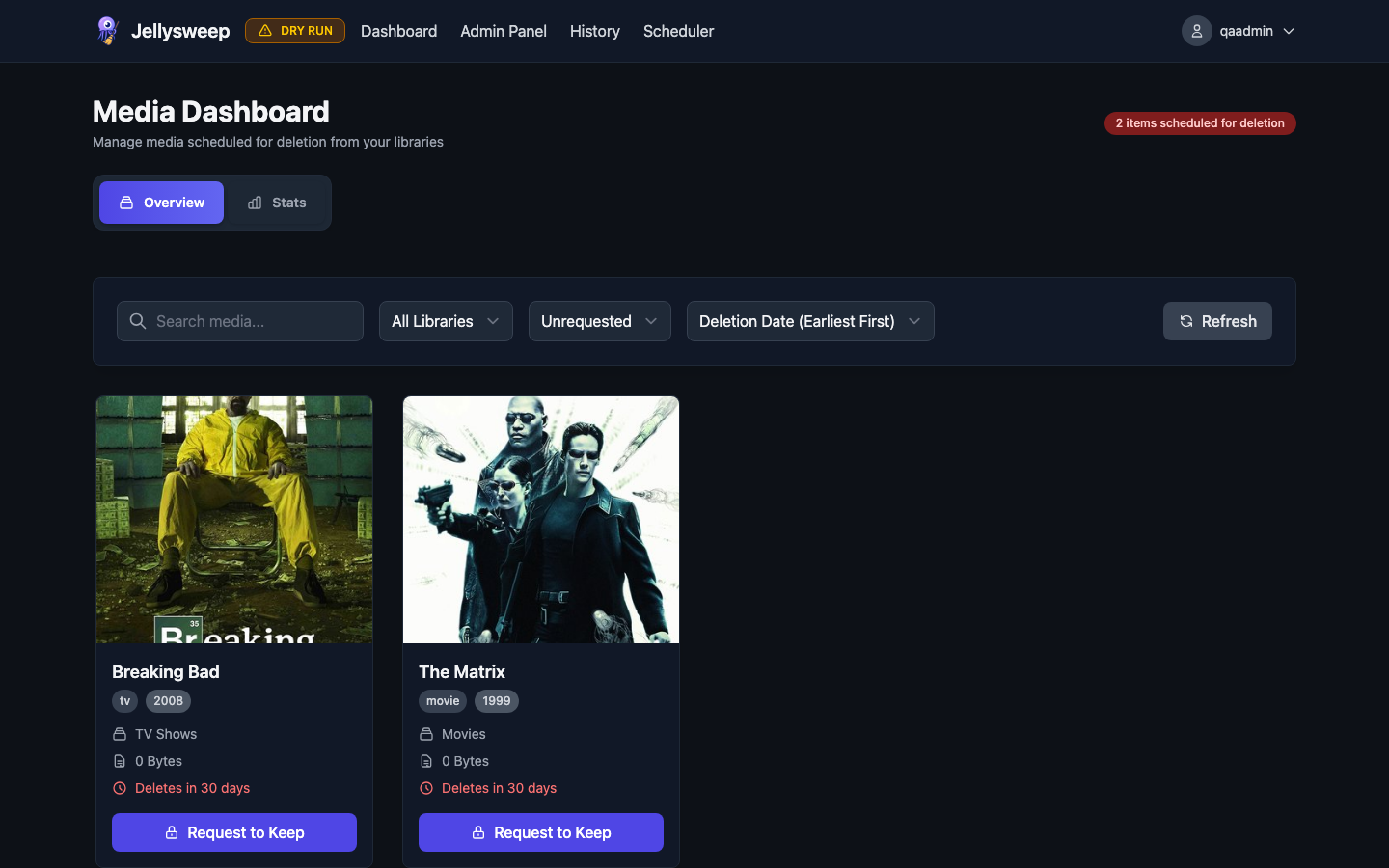
Task: Click "Deletes in 30 days" on The Matrix
Action: (500, 788)
